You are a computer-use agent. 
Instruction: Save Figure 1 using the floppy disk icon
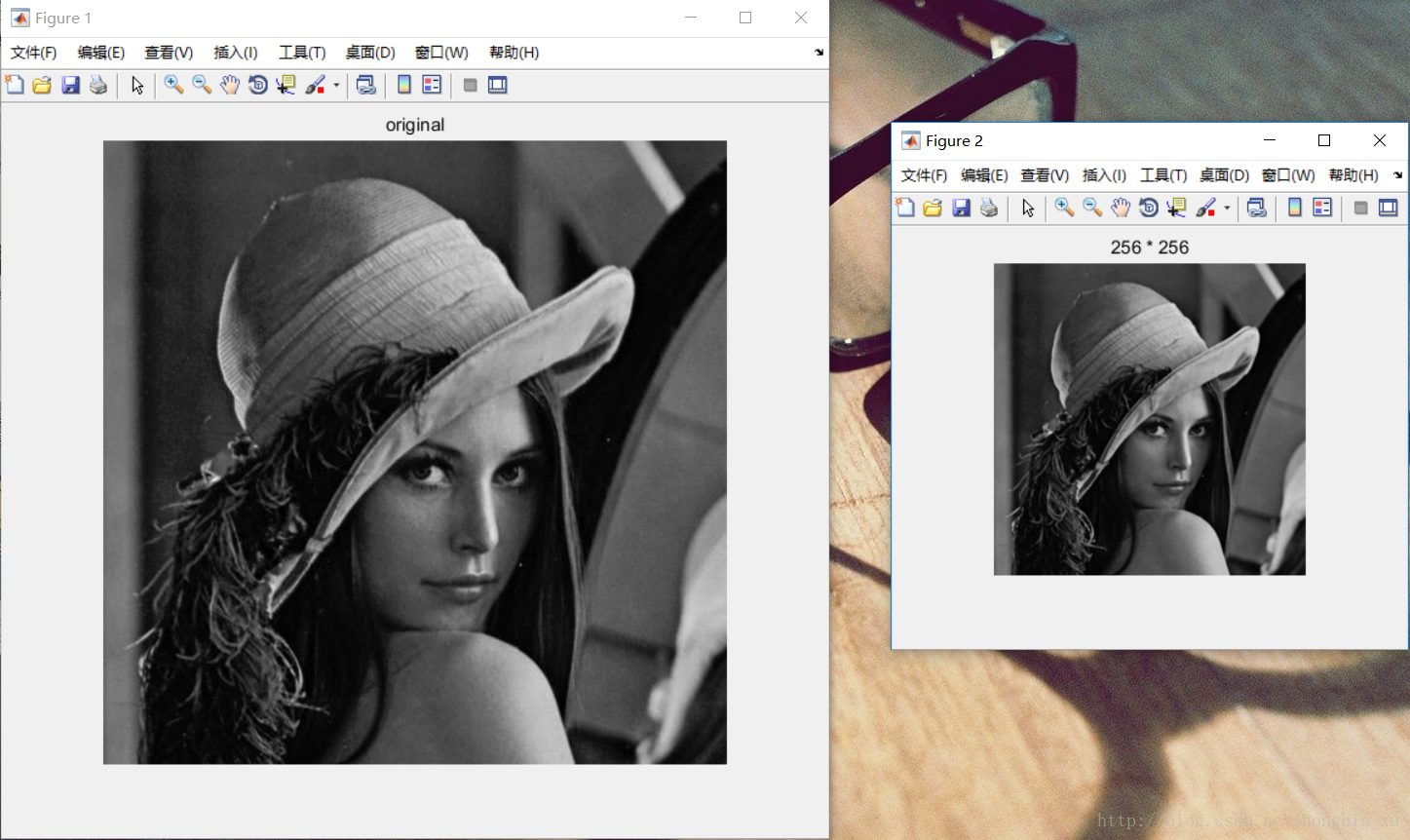pos(70,86)
